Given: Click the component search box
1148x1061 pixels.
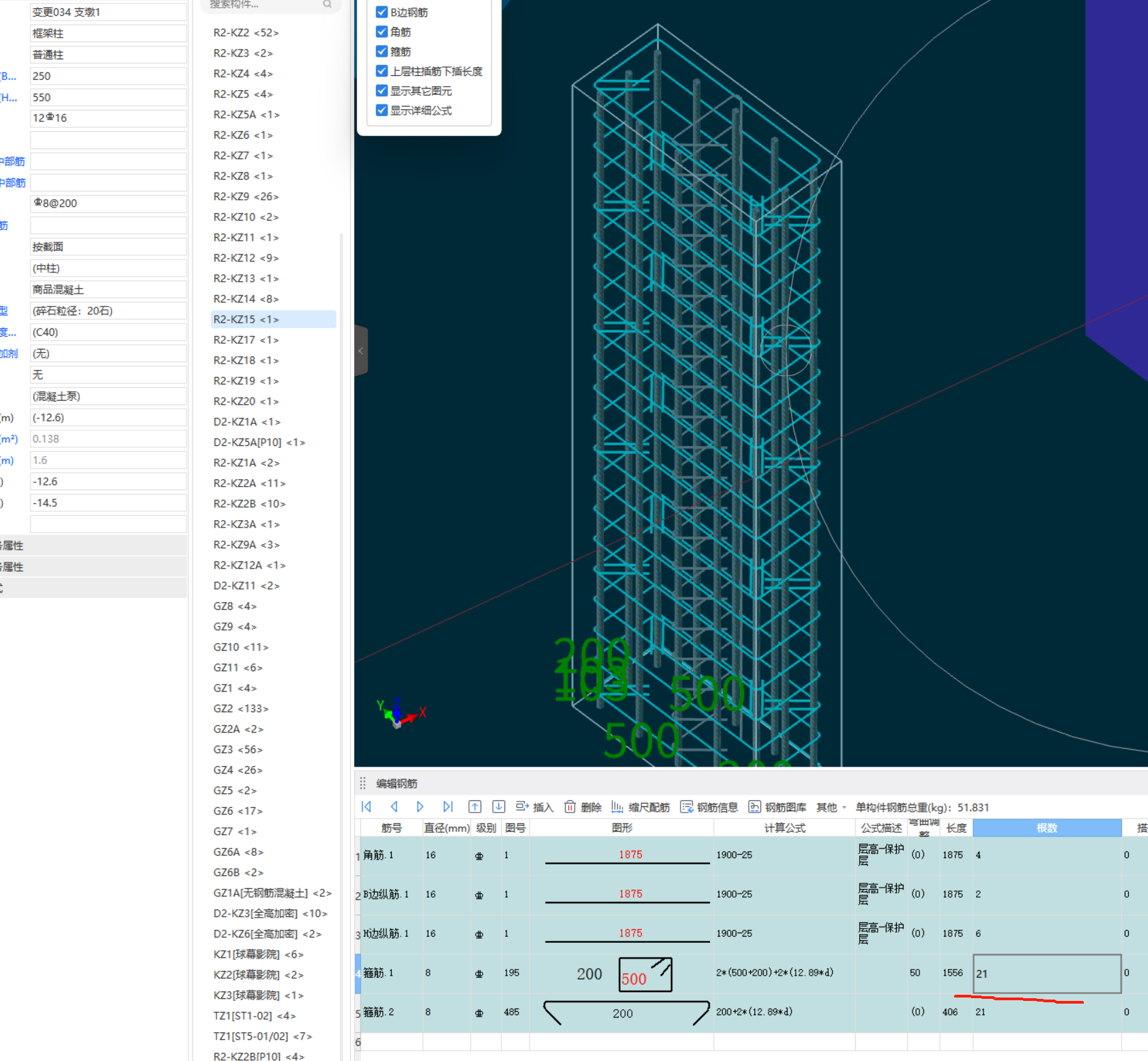Looking at the screenshot, I should (271, 4).
